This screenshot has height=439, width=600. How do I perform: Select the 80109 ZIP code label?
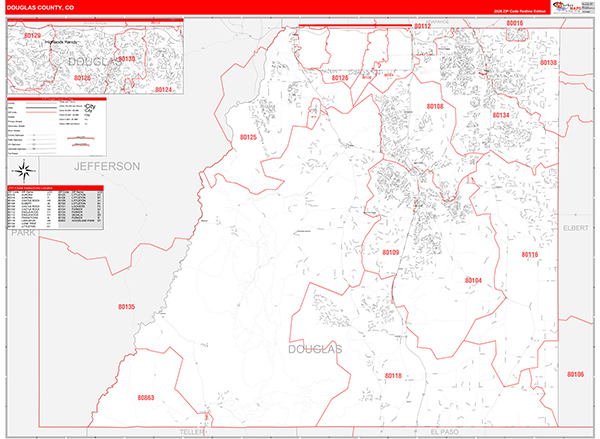(391, 252)
